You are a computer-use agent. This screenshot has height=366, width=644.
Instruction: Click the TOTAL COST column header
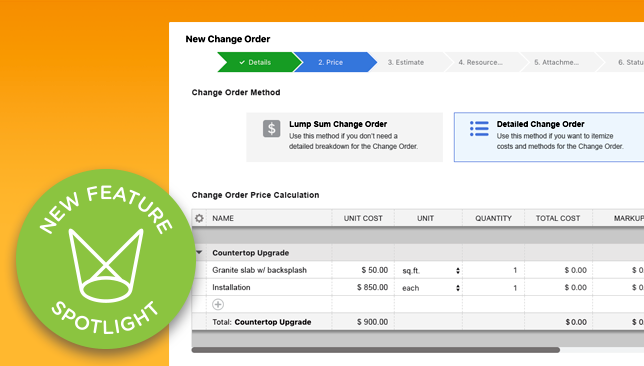558,218
